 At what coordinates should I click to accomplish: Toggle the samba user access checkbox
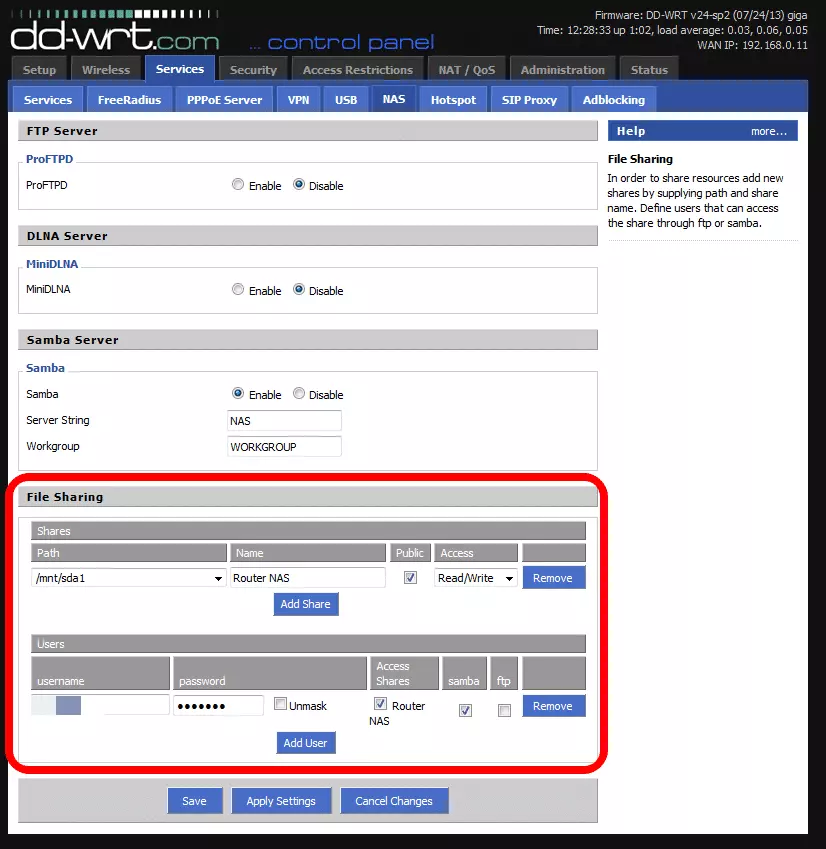(x=465, y=710)
